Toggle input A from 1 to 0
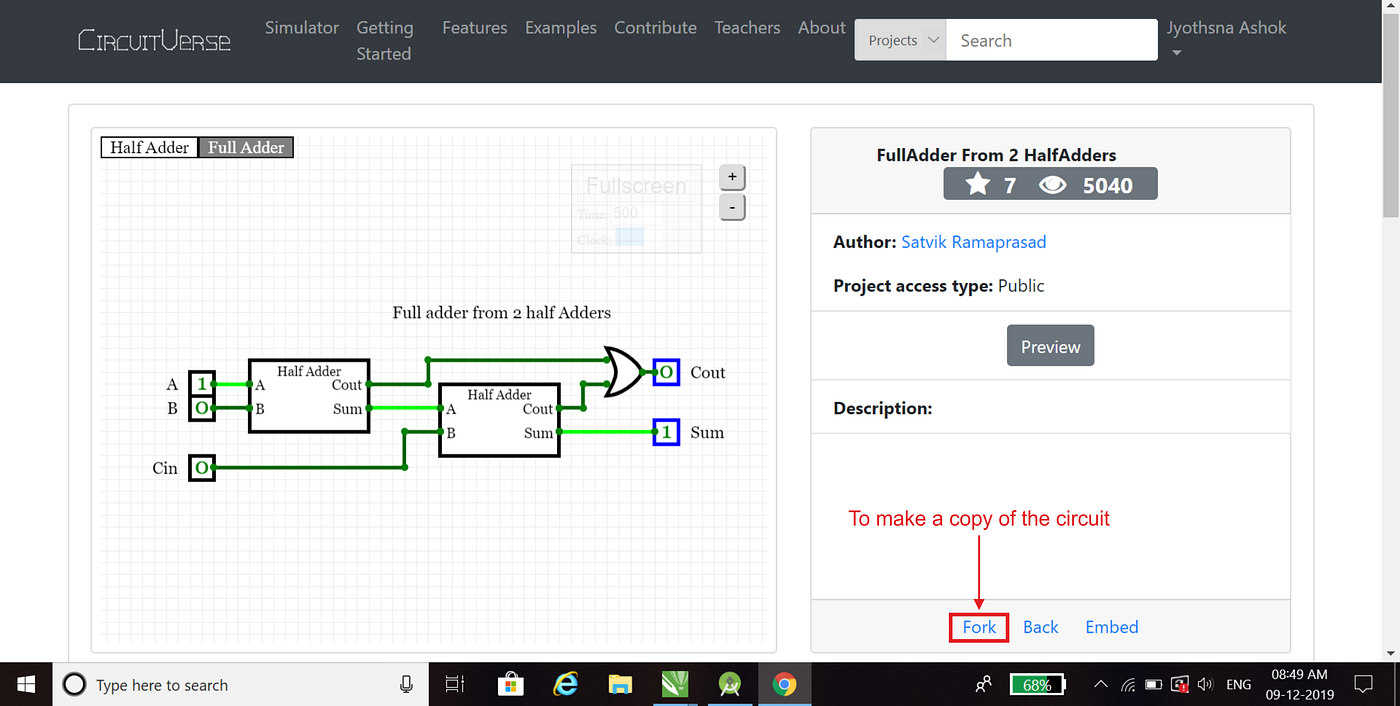The height and width of the screenshot is (706, 1400). coord(202,385)
